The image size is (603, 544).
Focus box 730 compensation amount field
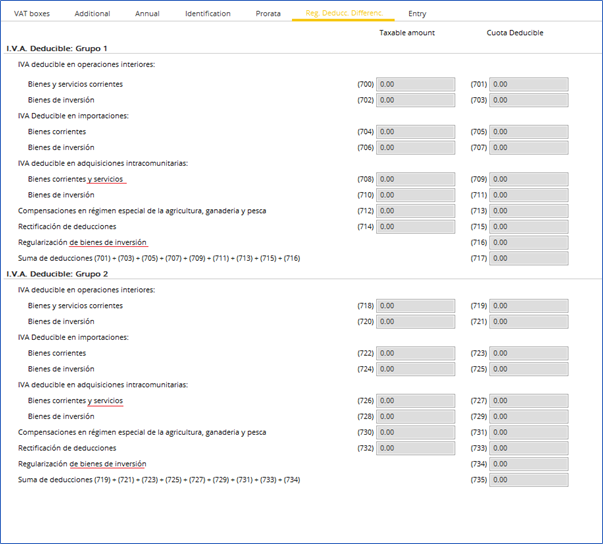click(x=415, y=432)
